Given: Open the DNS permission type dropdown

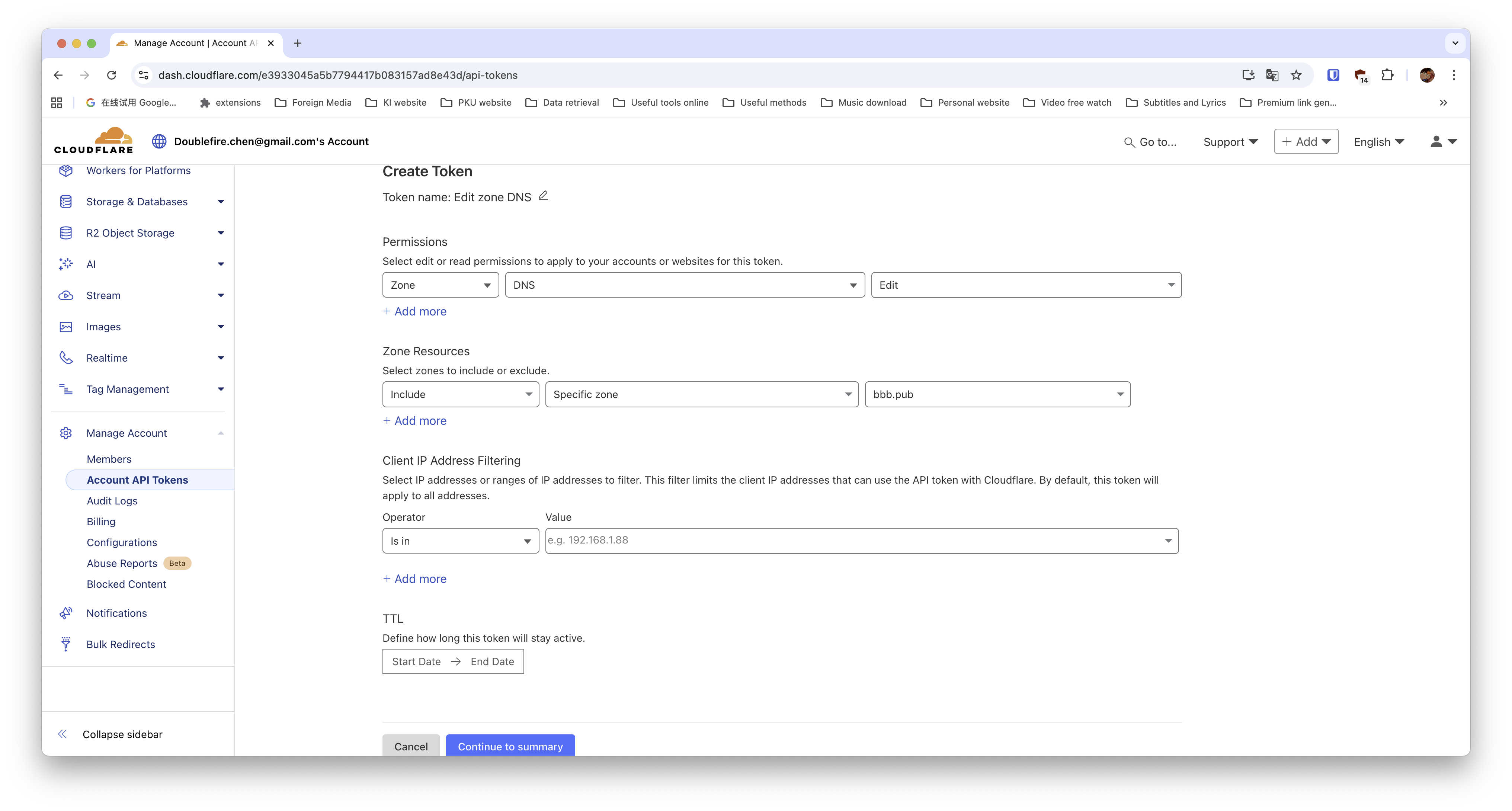Looking at the screenshot, I should (x=685, y=285).
